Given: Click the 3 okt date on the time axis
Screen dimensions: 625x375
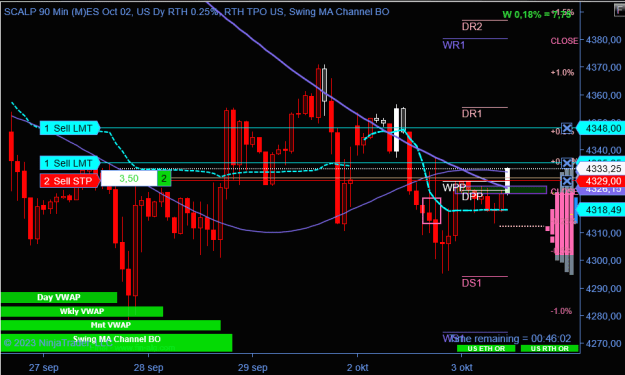Looking at the screenshot, I should click(x=462, y=367).
